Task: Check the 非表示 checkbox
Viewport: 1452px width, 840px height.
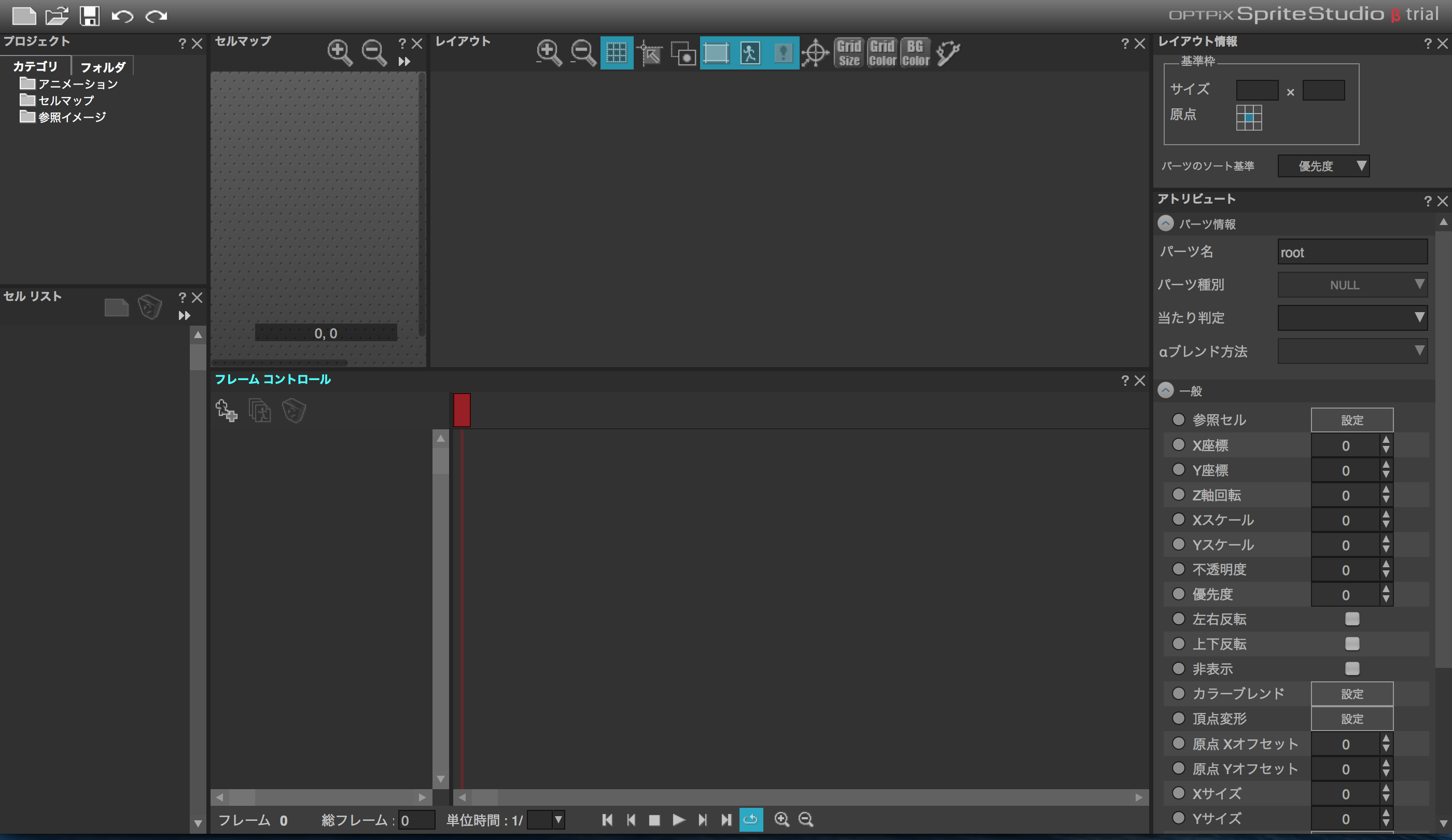Action: (x=1352, y=668)
